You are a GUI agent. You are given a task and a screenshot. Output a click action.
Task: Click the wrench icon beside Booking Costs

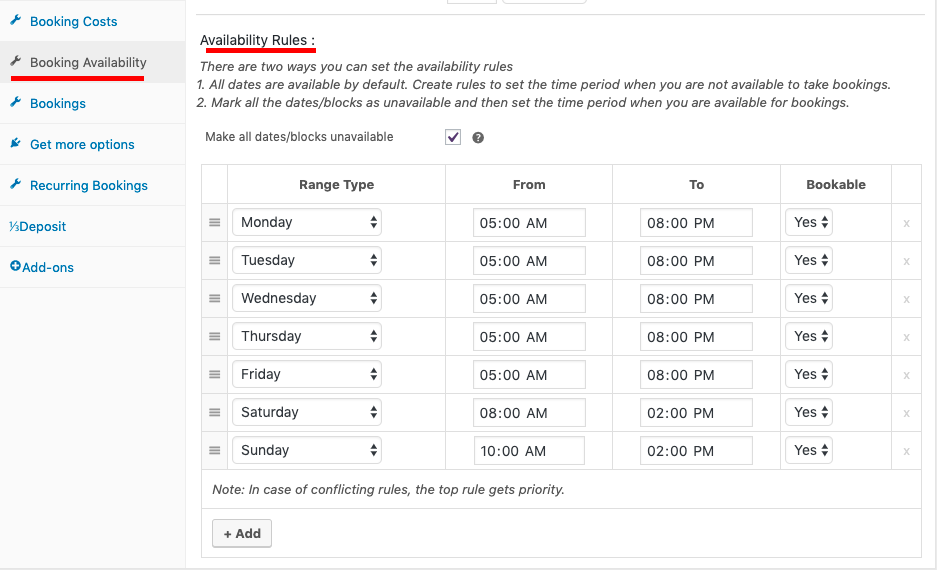coord(16,20)
